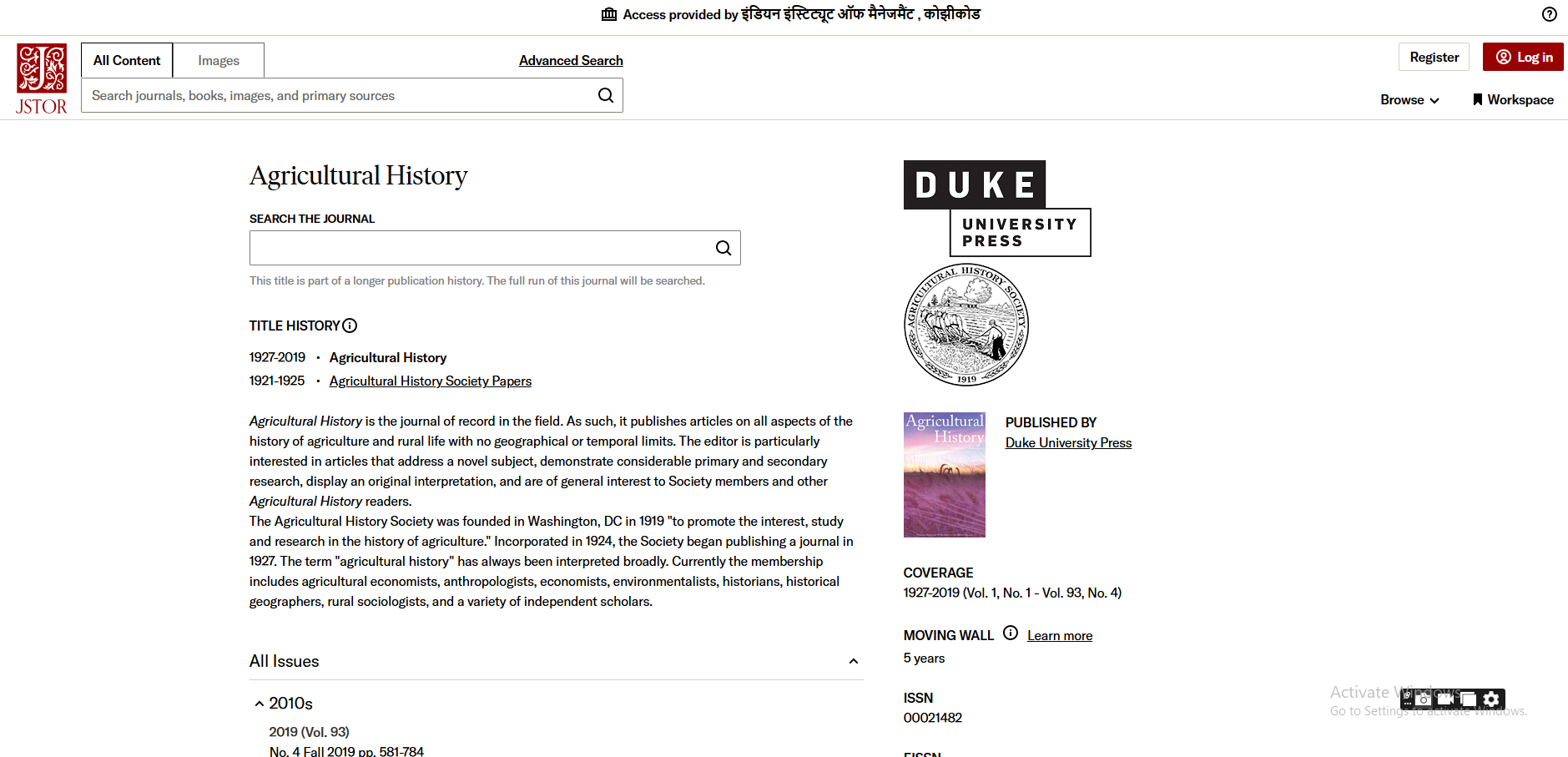The height and width of the screenshot is (757, 1568).
Task: Click the Moving Wall info icon
Action: pos(1011,633)
